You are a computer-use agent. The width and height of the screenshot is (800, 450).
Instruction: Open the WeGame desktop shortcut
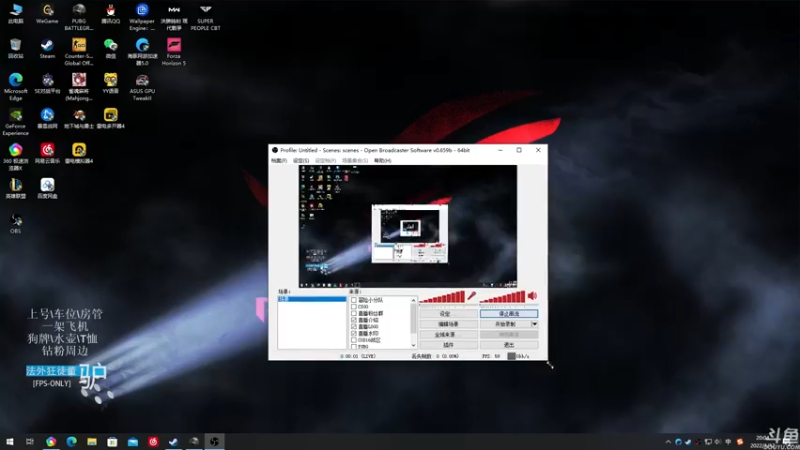click(x=47, y=14)
